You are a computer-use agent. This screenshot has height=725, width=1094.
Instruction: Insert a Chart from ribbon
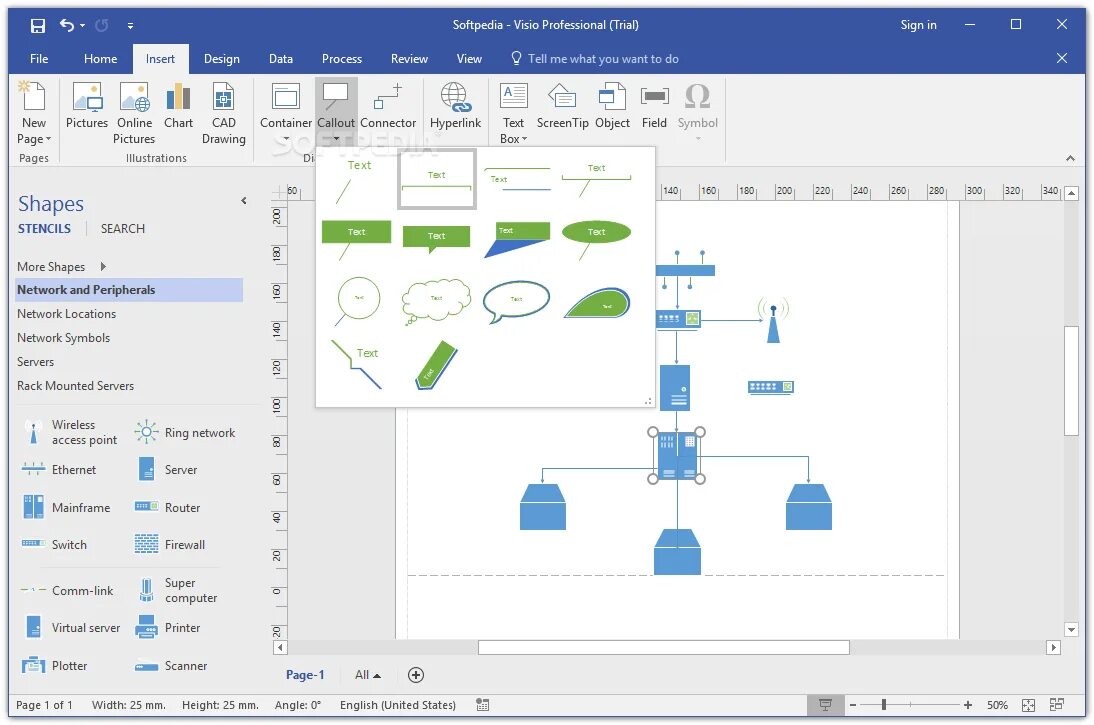click(x=178, y=105)
